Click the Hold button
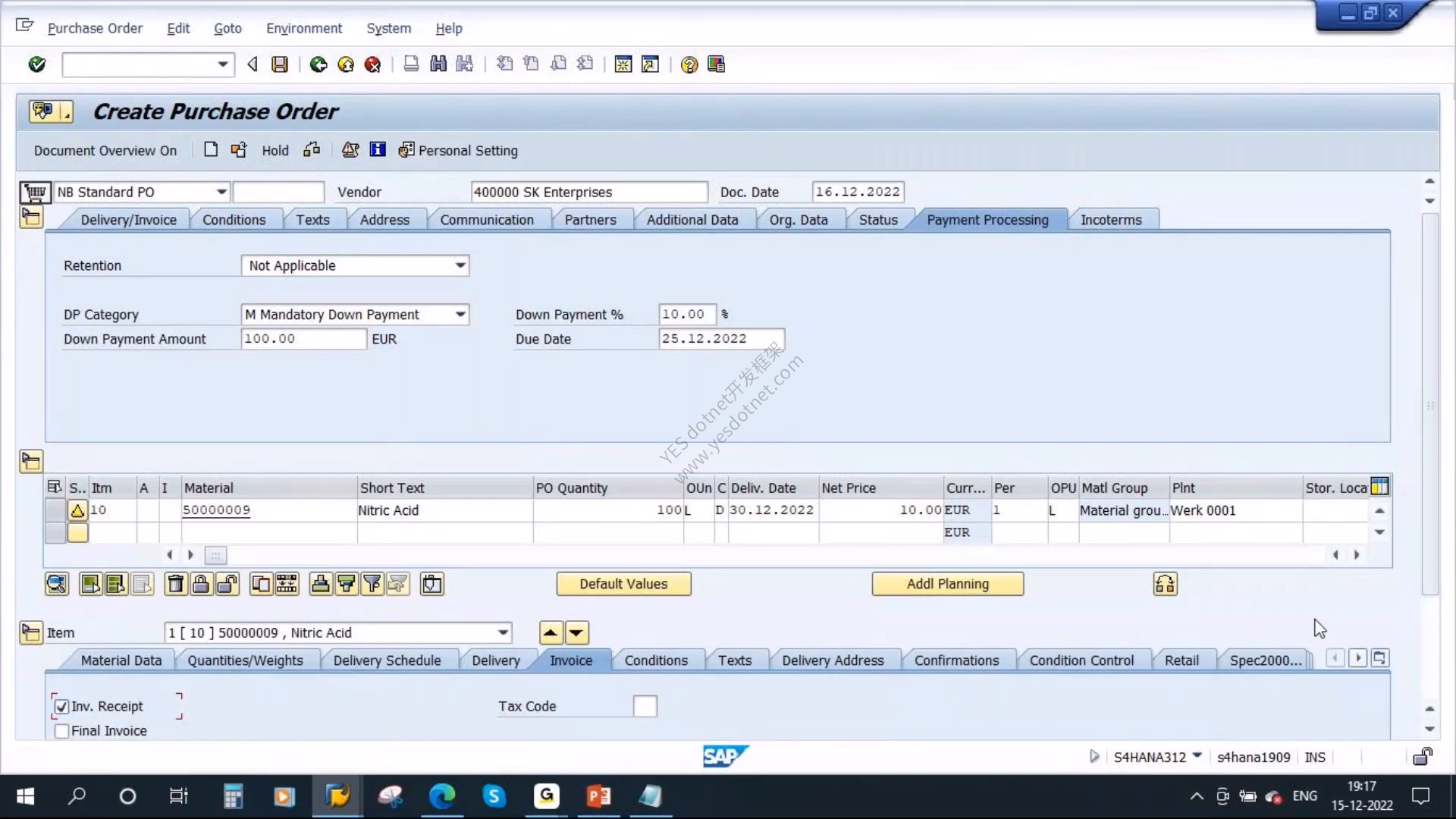Screen dimensions: 1456x819 coord(275,150)
